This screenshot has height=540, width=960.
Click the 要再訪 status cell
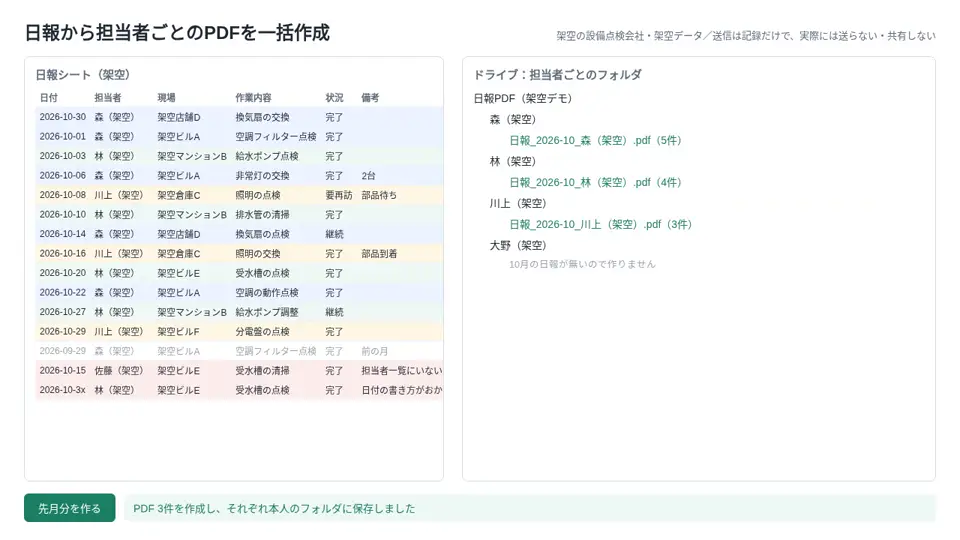point(339,195)
